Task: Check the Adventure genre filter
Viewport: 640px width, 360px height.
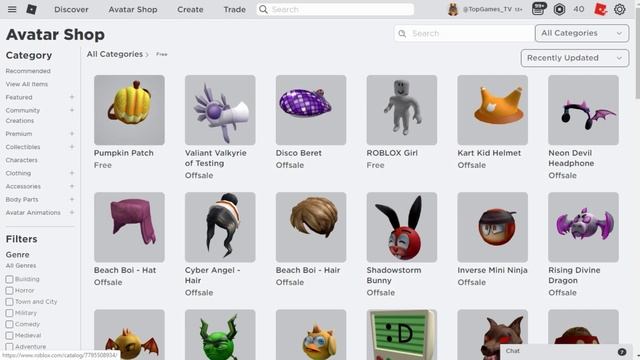Action: [9, 347]
